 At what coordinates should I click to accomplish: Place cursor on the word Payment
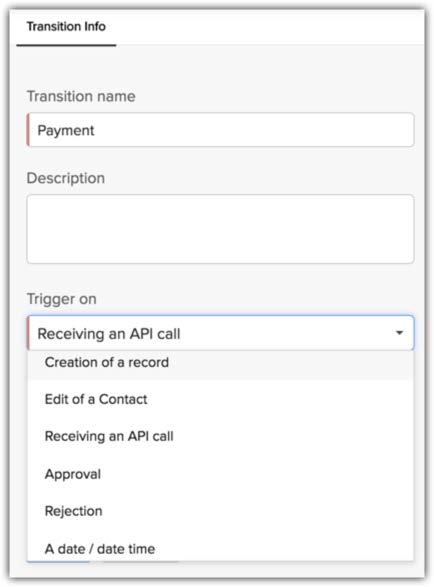(66, 131)
